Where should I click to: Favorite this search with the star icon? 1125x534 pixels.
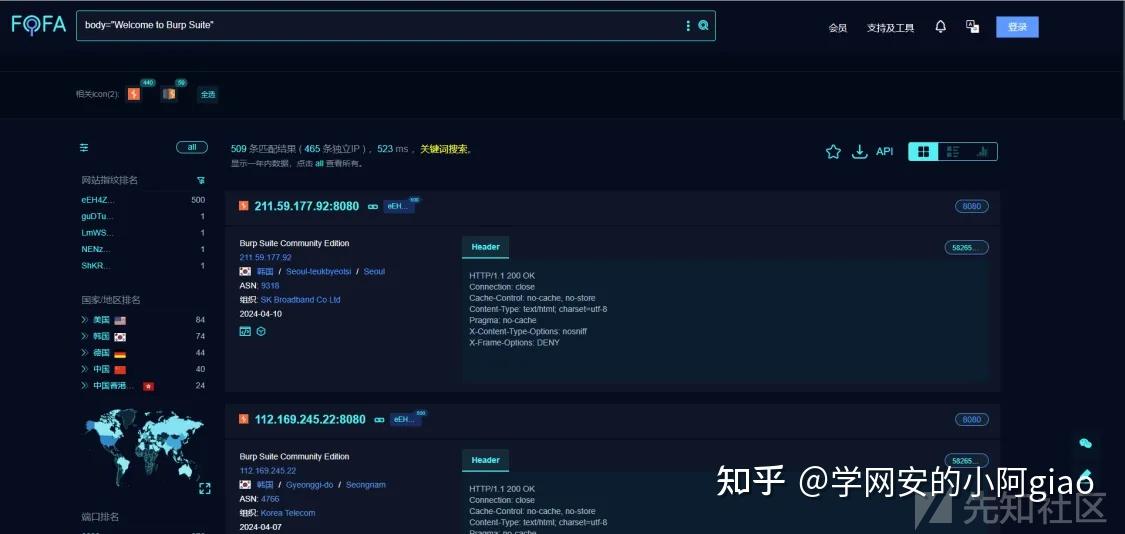point(833,151)
